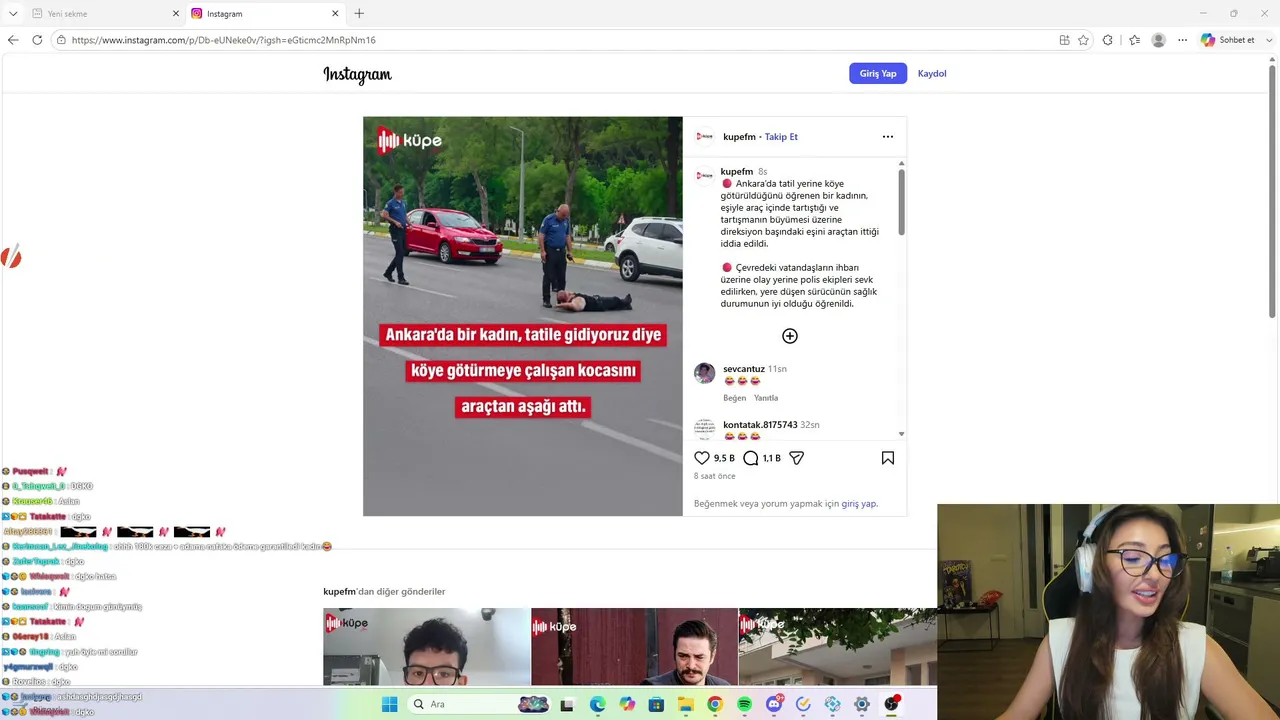Open the sevcantuz commenter username
The height and width of the screenshot is (720, 1280).
[744, 369]
